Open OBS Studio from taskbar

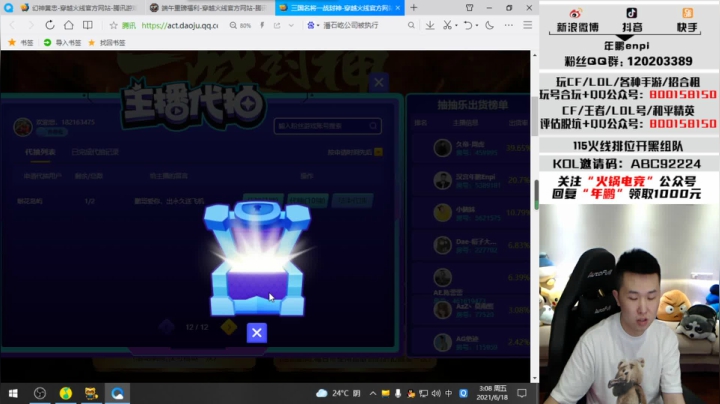coord(40,393)
